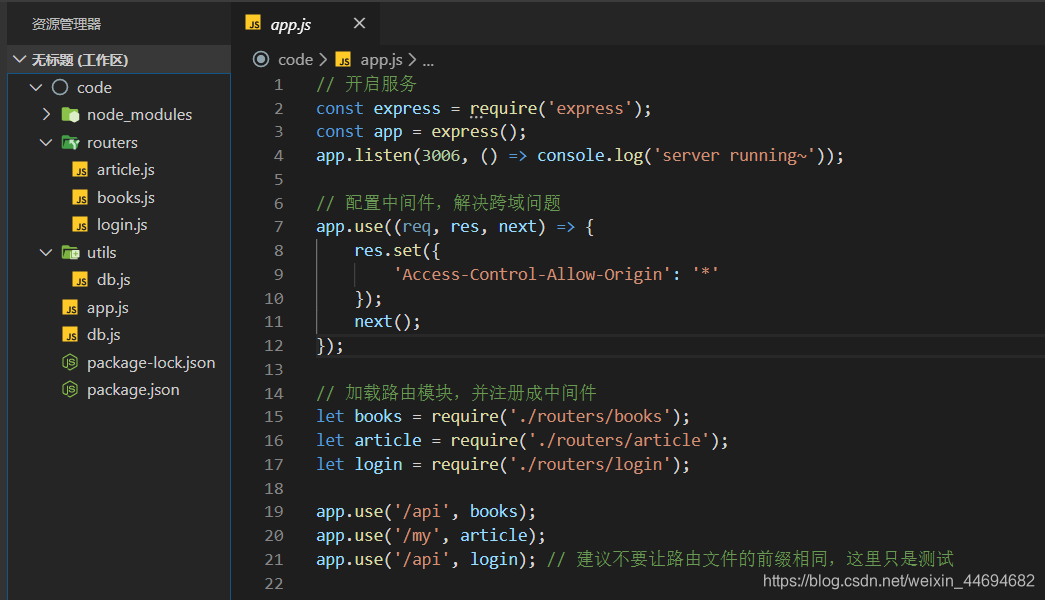Screen dimensions: 1045x600
Task: Click the JS icon of article.js
Action: coord(80,170)
